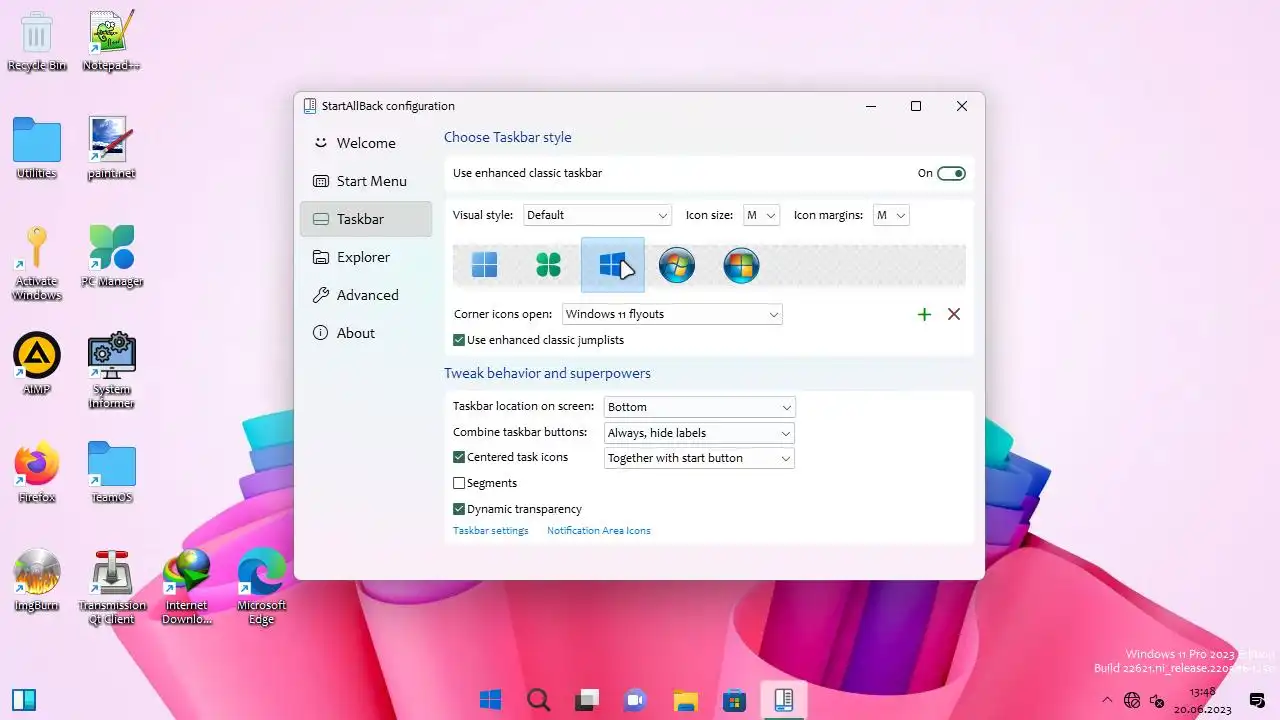Launch the ImgBurn desktop shortcut

tap(37, 581)
